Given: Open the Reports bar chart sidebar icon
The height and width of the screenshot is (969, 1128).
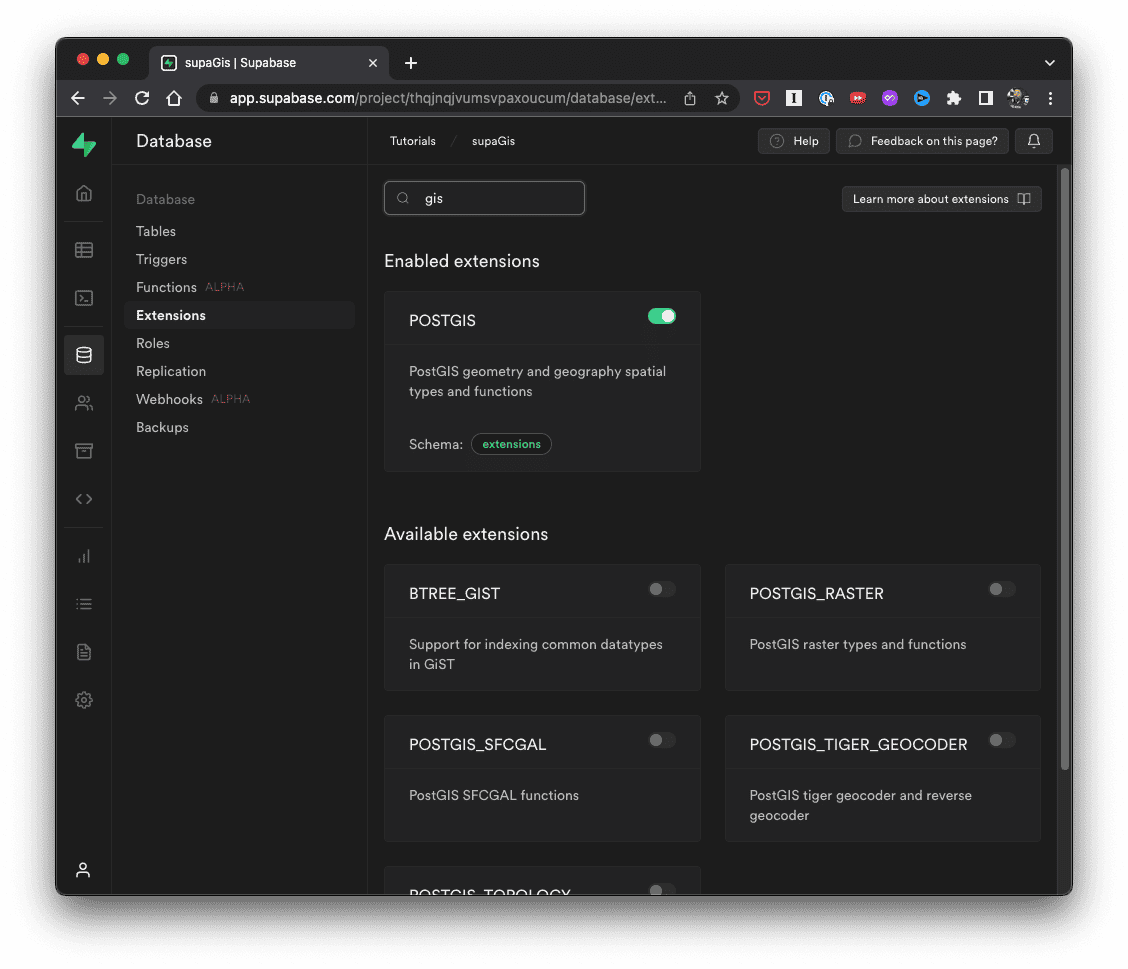Looking at the screenshot, I should (84, 556).
